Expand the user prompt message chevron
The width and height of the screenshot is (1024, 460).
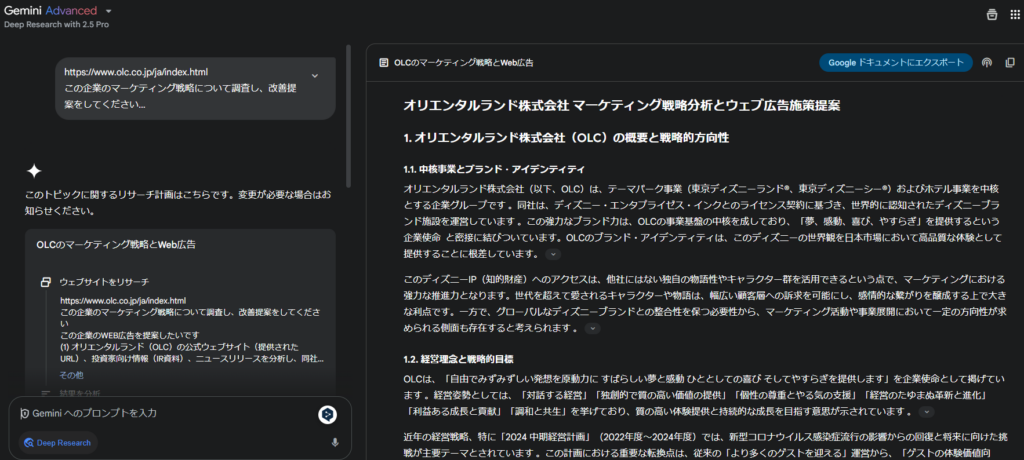point(315,76)
